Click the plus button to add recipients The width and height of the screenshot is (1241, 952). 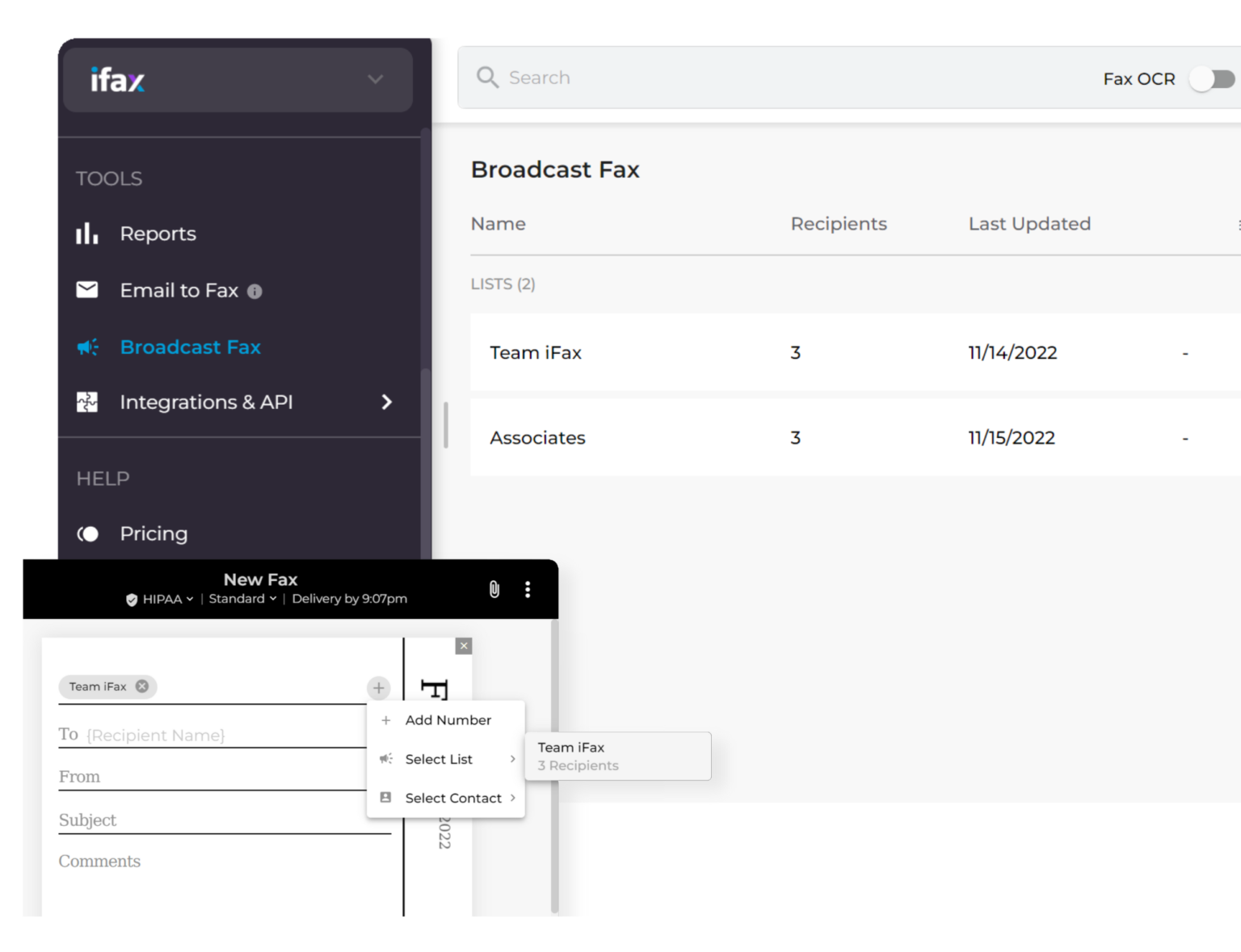tap(378, 688)
